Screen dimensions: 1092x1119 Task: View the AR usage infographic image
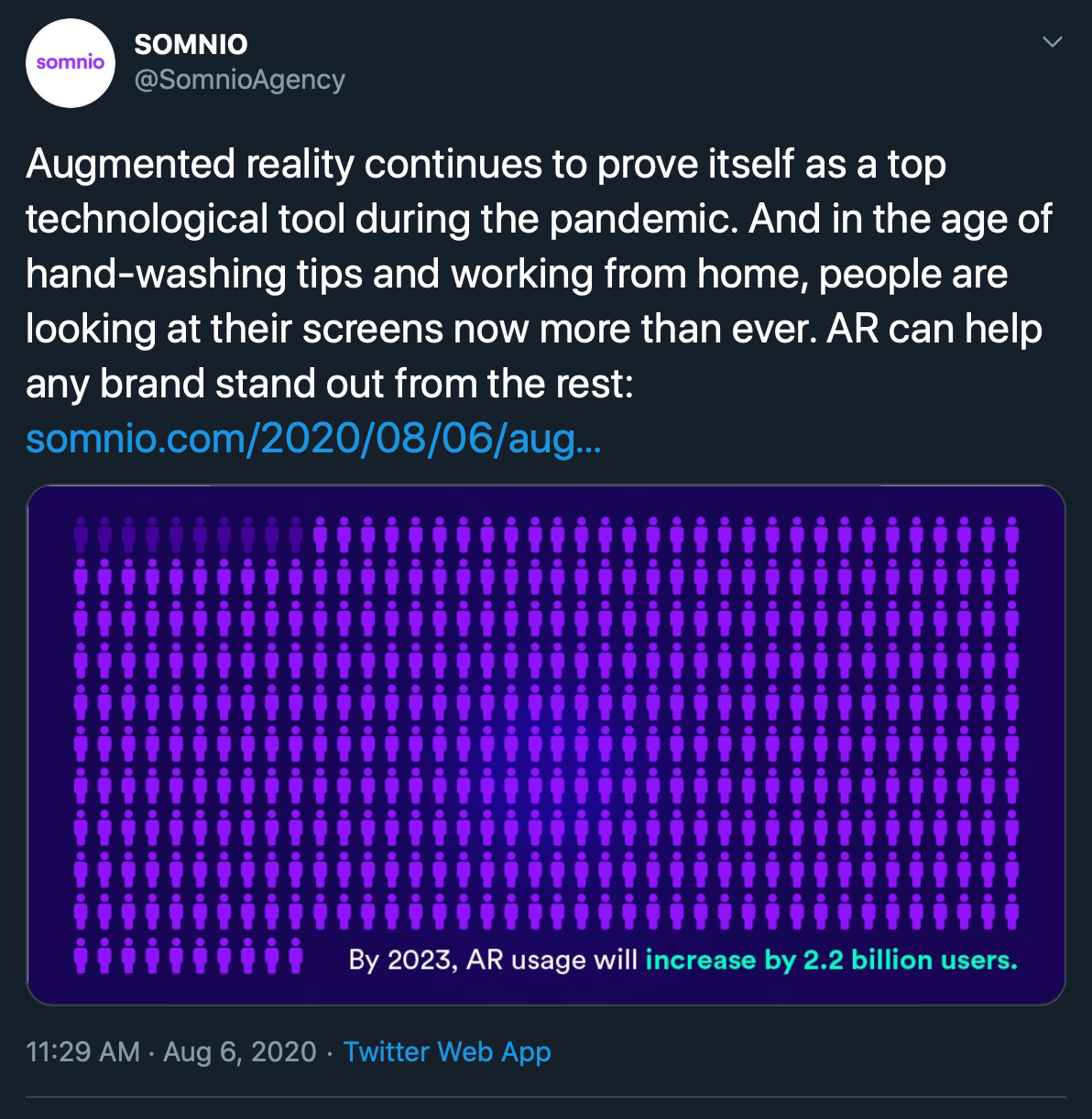pos(546,744)
